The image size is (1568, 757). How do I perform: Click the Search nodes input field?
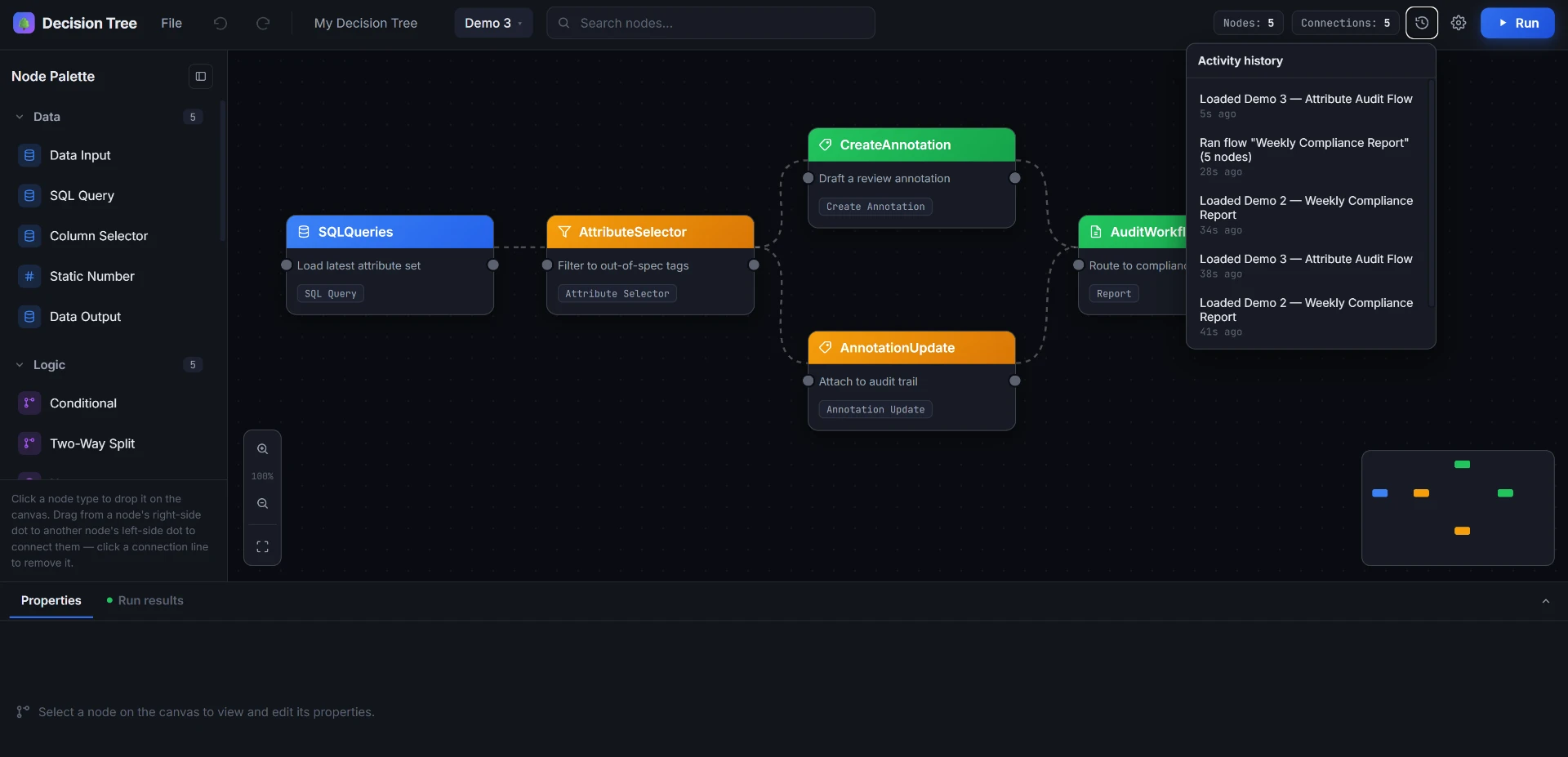pos(710,23)
